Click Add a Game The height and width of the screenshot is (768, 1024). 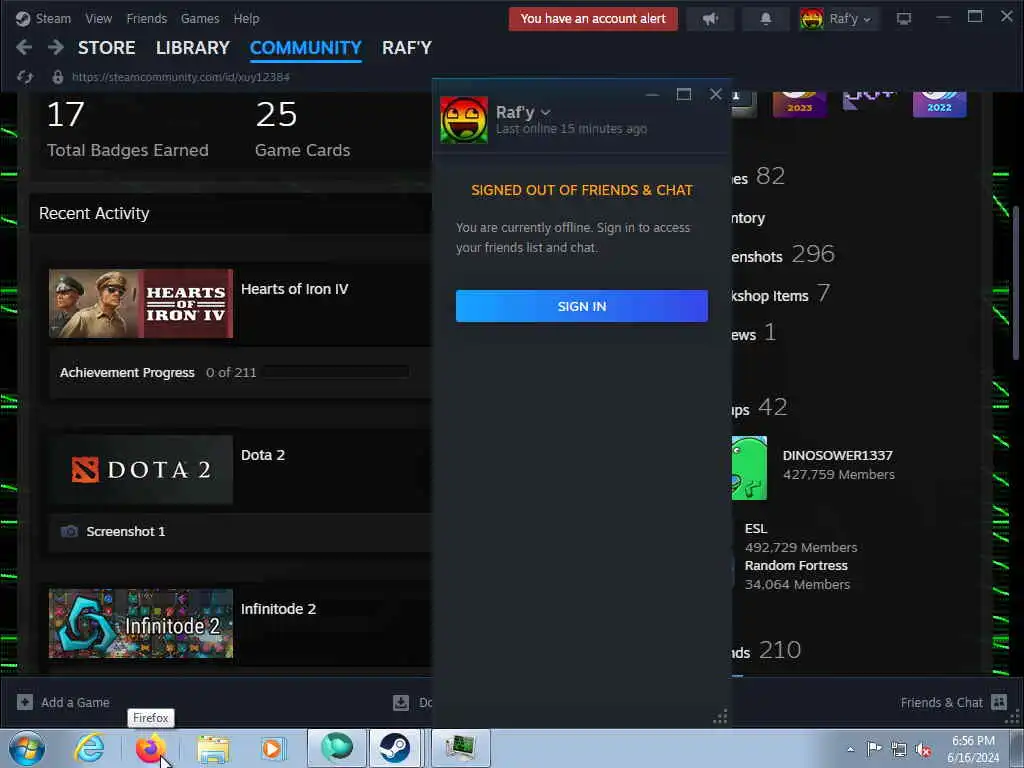pos(75,702)
